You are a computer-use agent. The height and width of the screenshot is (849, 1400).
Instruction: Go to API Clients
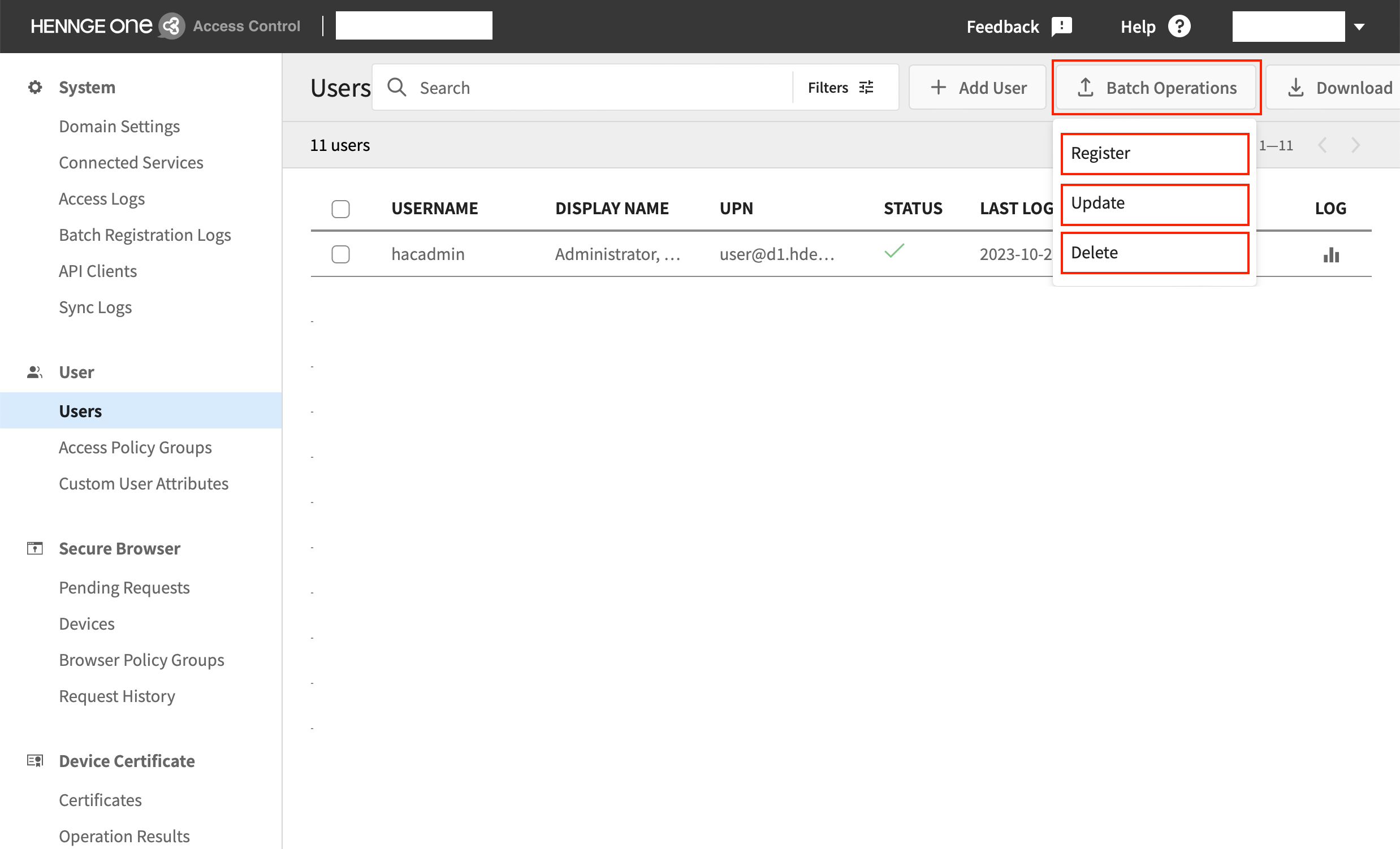point(98,271)
